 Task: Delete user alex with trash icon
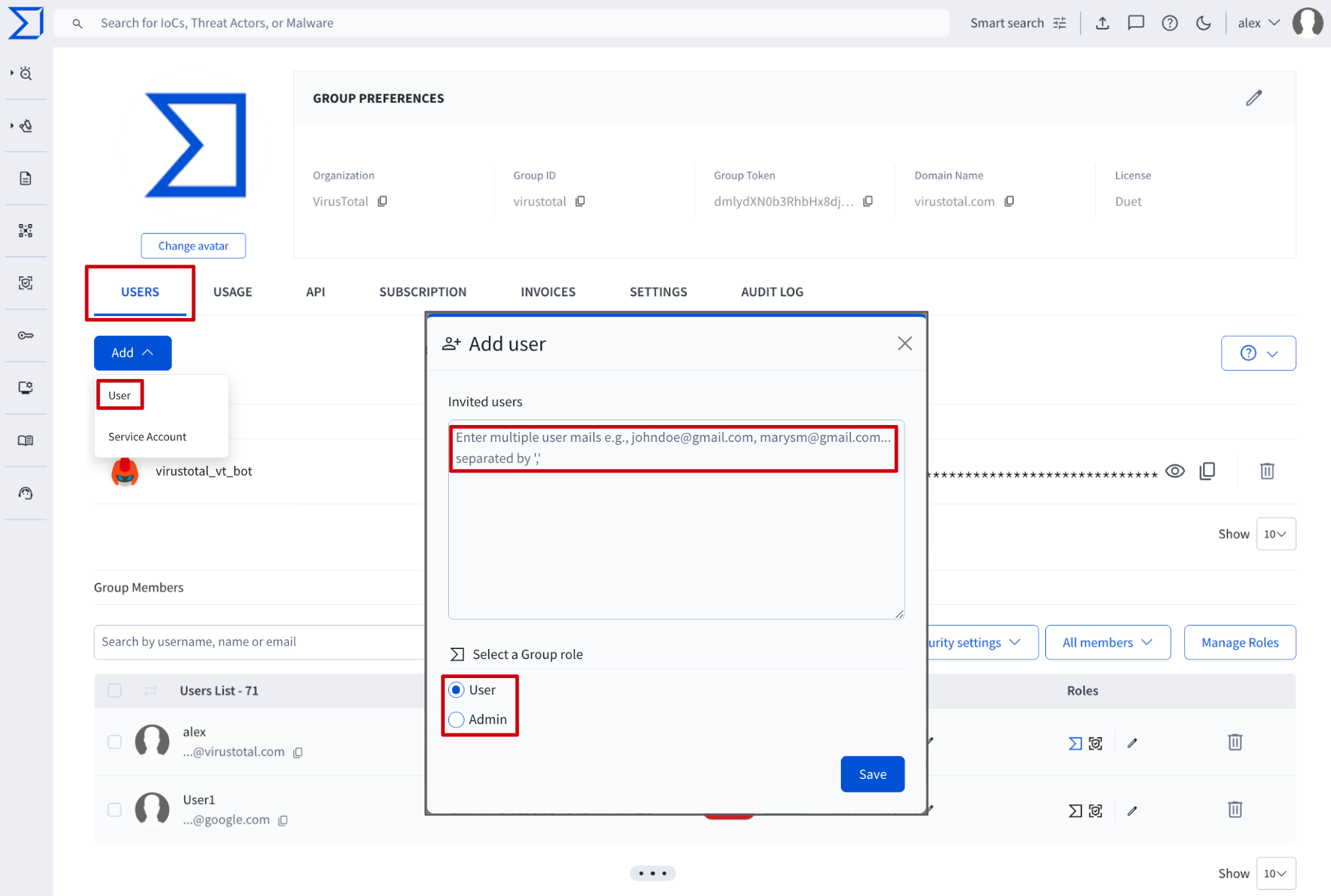1234,742
